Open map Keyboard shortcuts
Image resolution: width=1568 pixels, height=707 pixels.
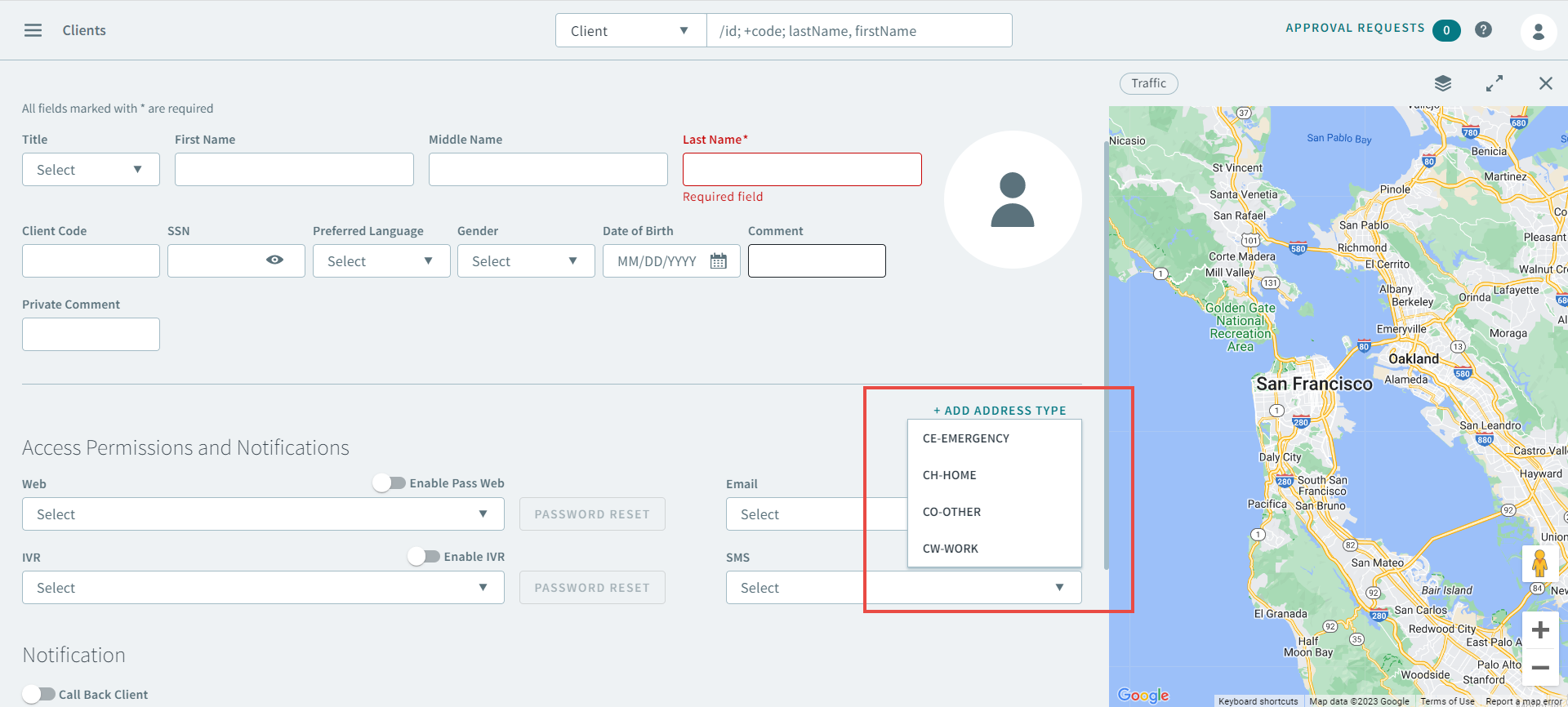(x=1258, y=701)
